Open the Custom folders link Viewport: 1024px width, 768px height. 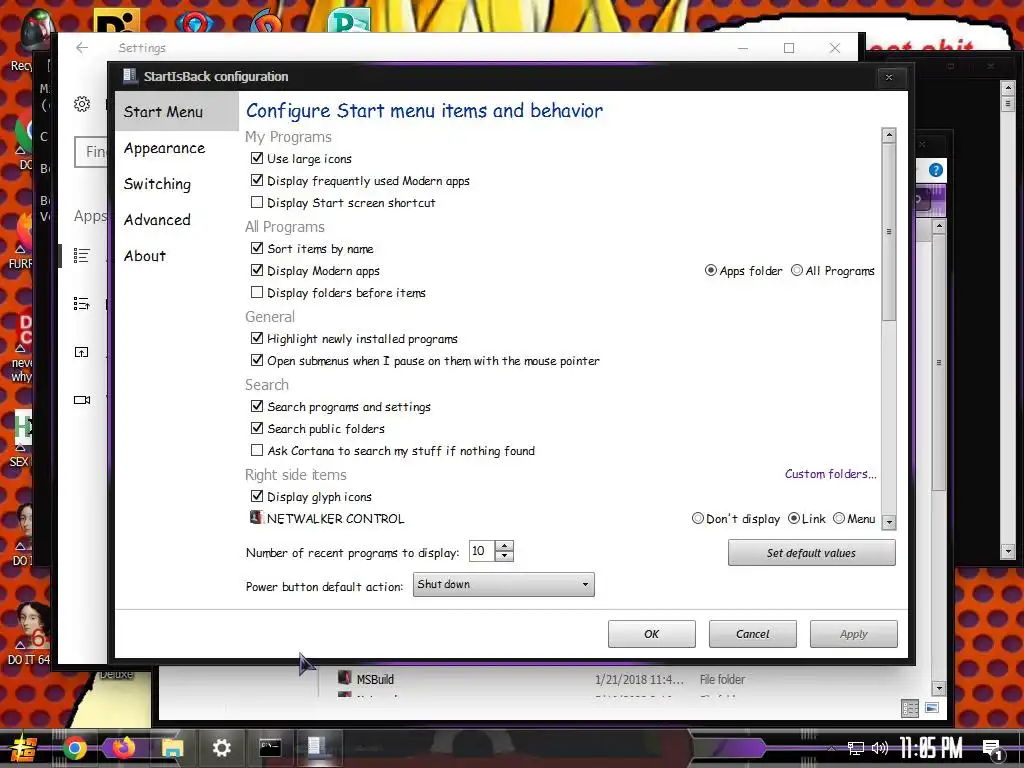click(x=831, y=474)
